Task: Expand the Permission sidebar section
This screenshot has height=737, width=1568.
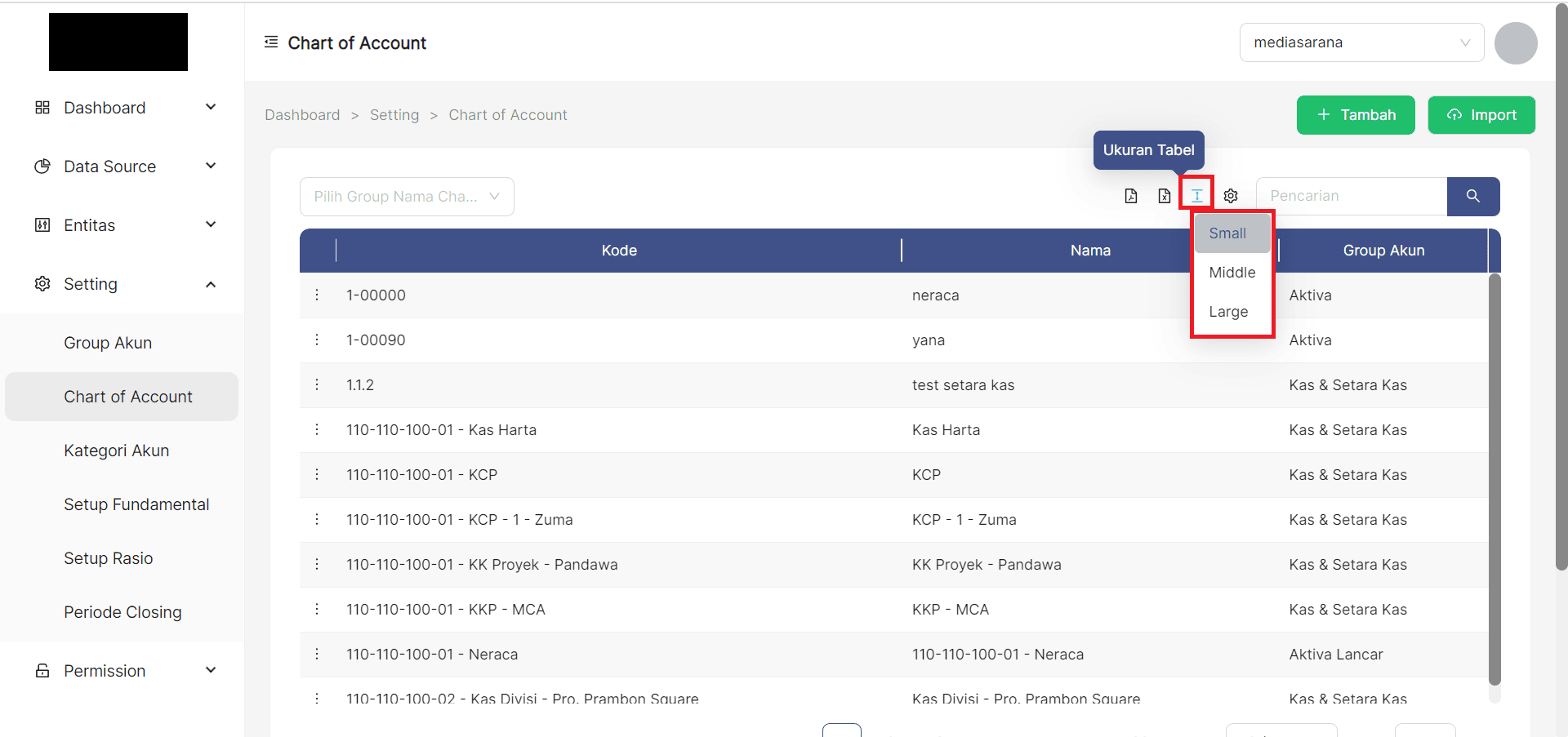Action: point(105,670)
